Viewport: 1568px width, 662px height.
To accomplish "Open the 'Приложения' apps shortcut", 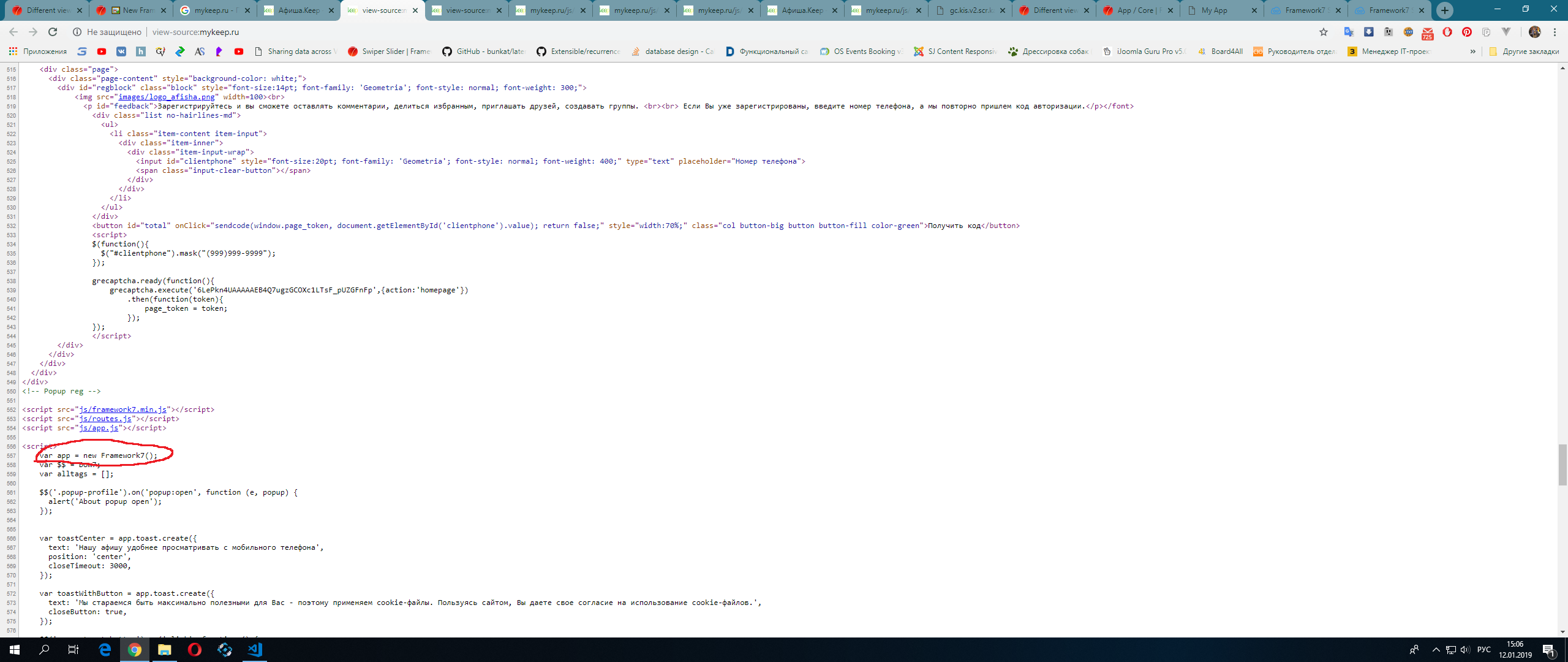I will coord(38,51).
